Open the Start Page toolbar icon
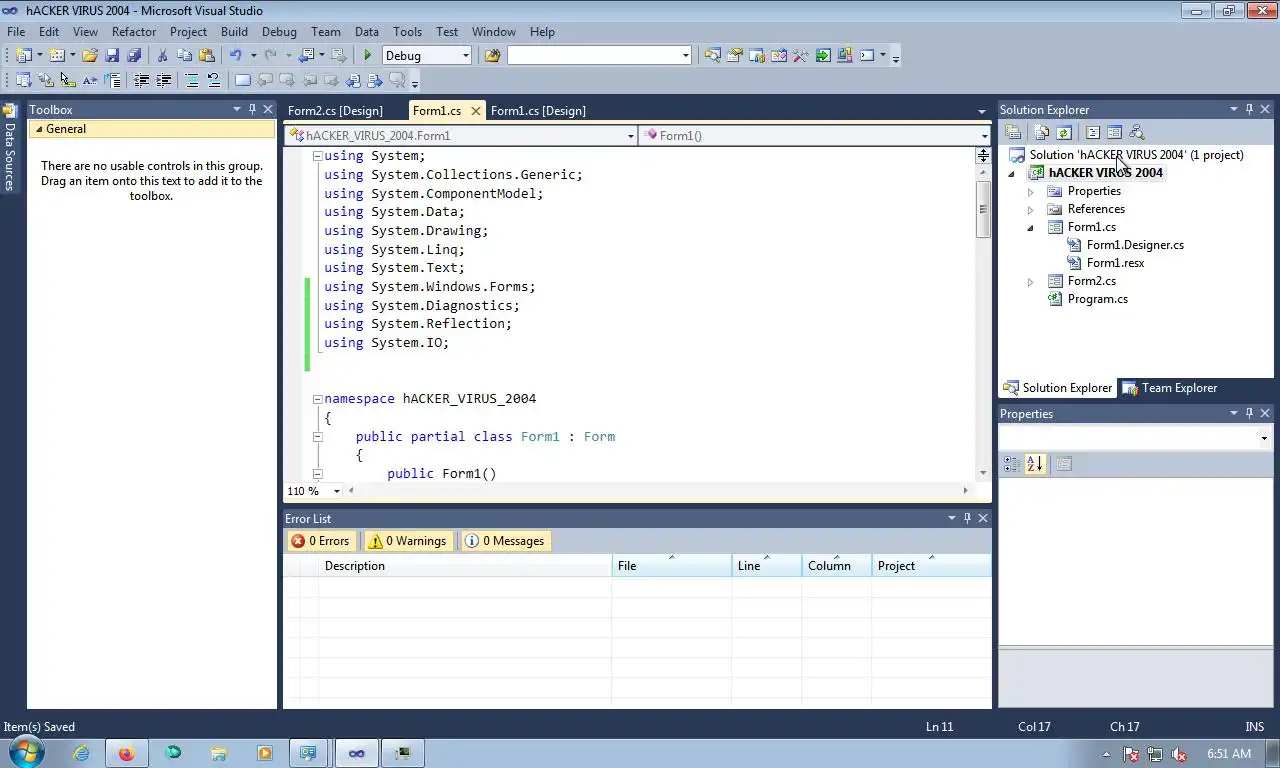The image size is (1280, 768). click(x=823, y=55)
